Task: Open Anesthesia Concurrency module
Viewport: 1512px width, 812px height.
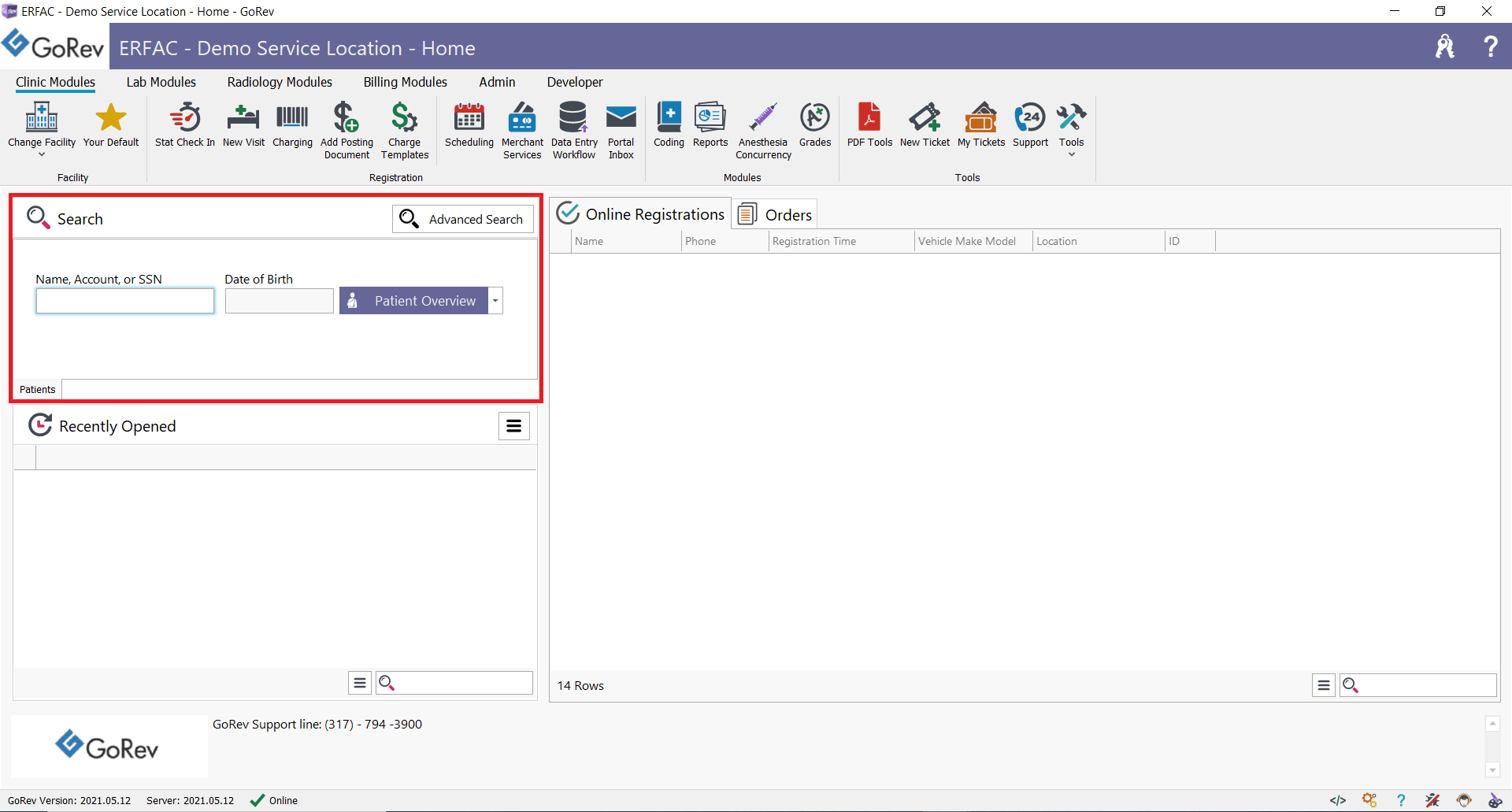Action: tap(763, 131)
